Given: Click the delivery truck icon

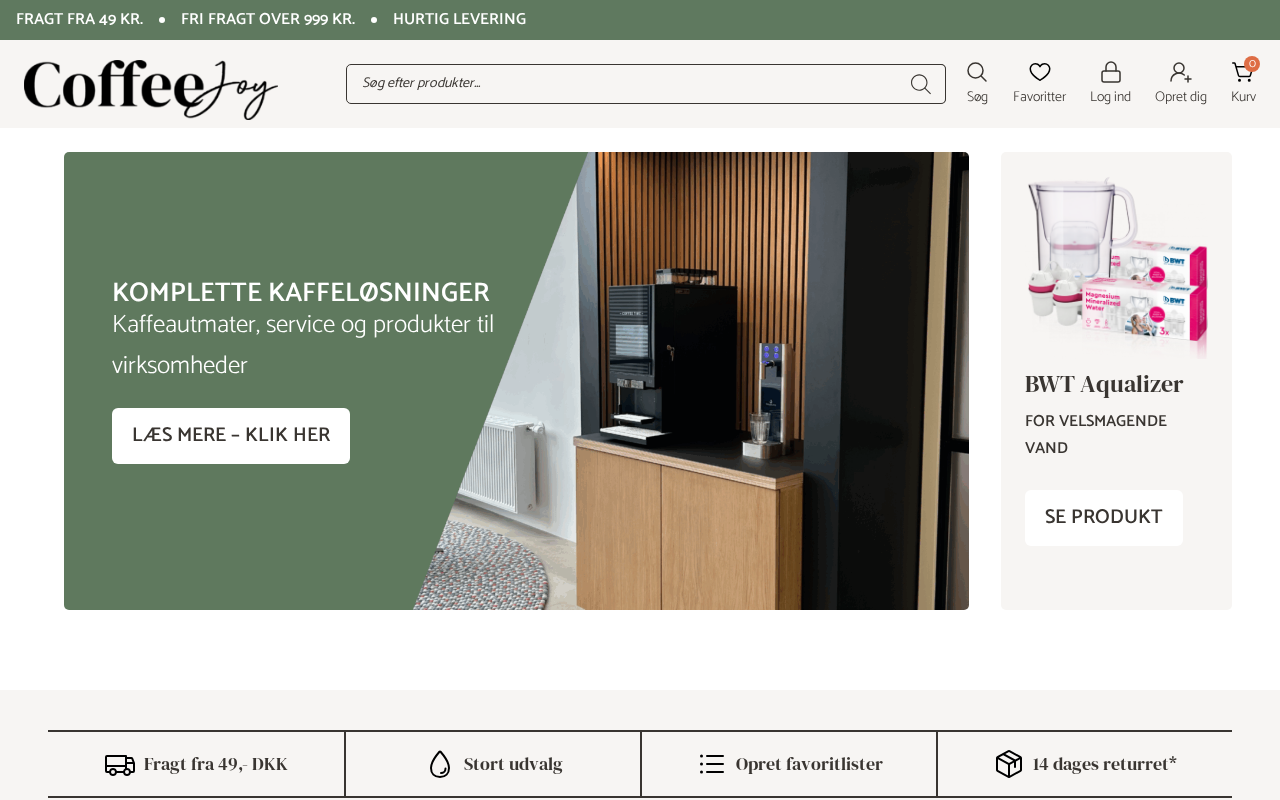Looking at the screenshot, I should [120, 765].
